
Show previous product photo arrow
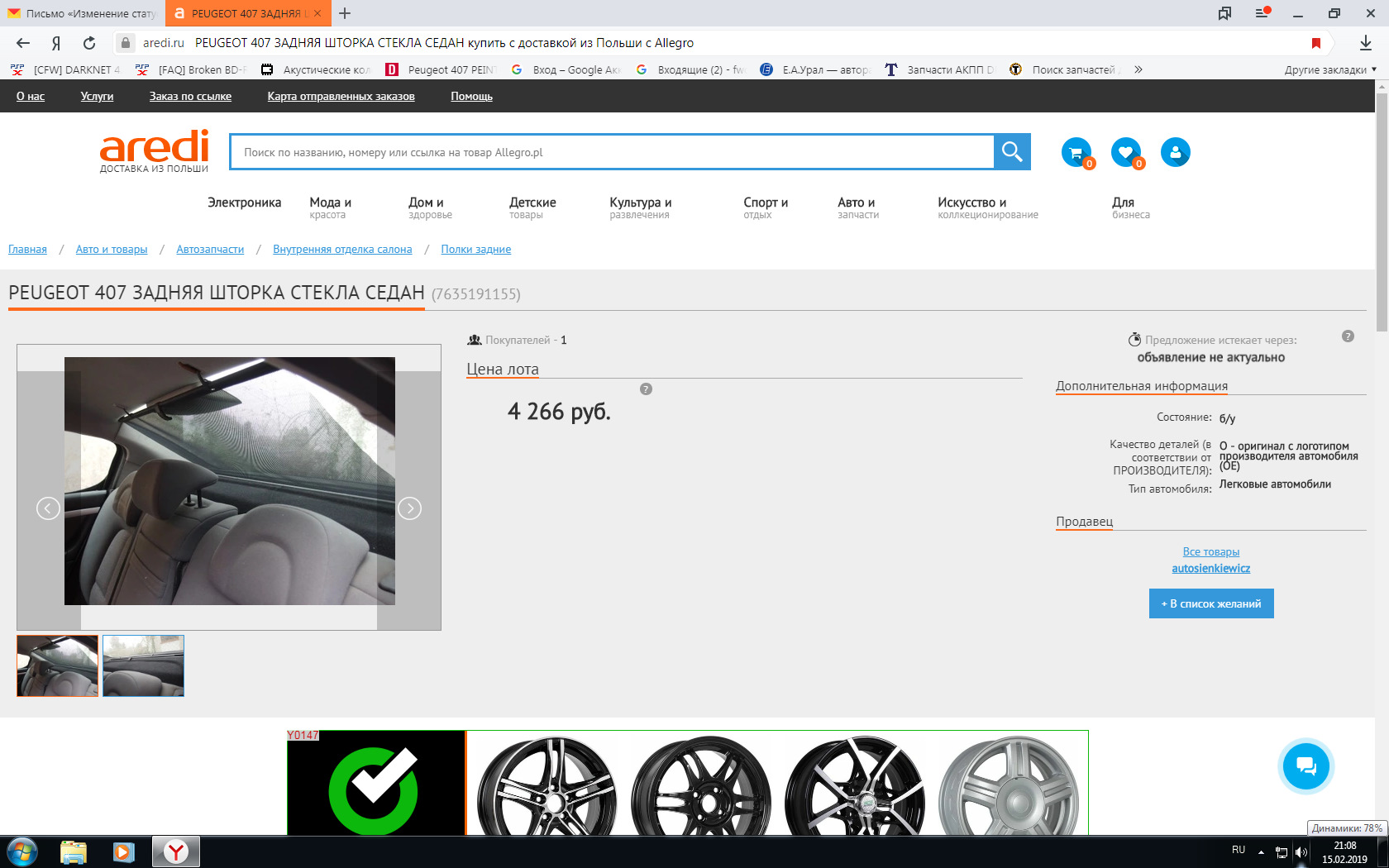pyautogui.click(x=48, y=508)
